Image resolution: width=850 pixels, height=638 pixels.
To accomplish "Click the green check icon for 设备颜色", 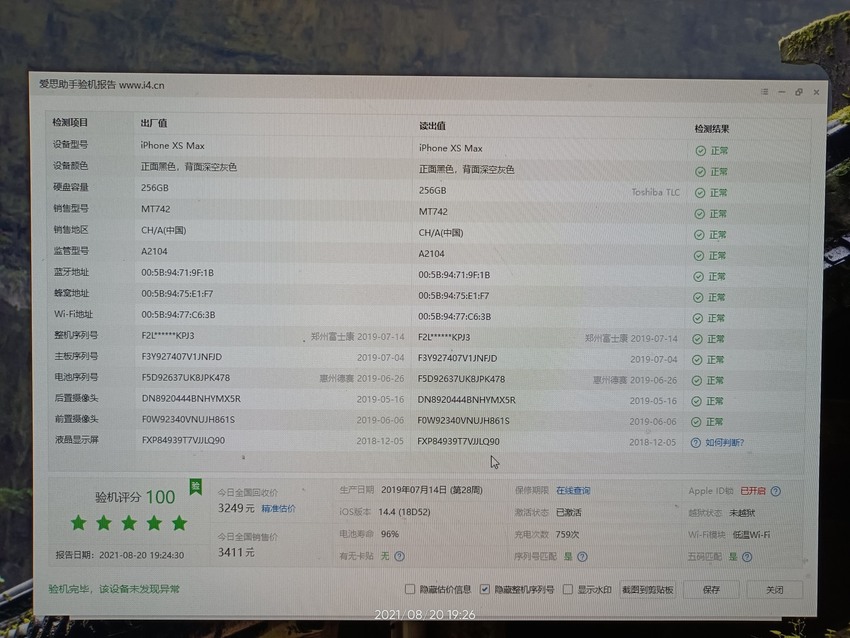I will (700, 172).
